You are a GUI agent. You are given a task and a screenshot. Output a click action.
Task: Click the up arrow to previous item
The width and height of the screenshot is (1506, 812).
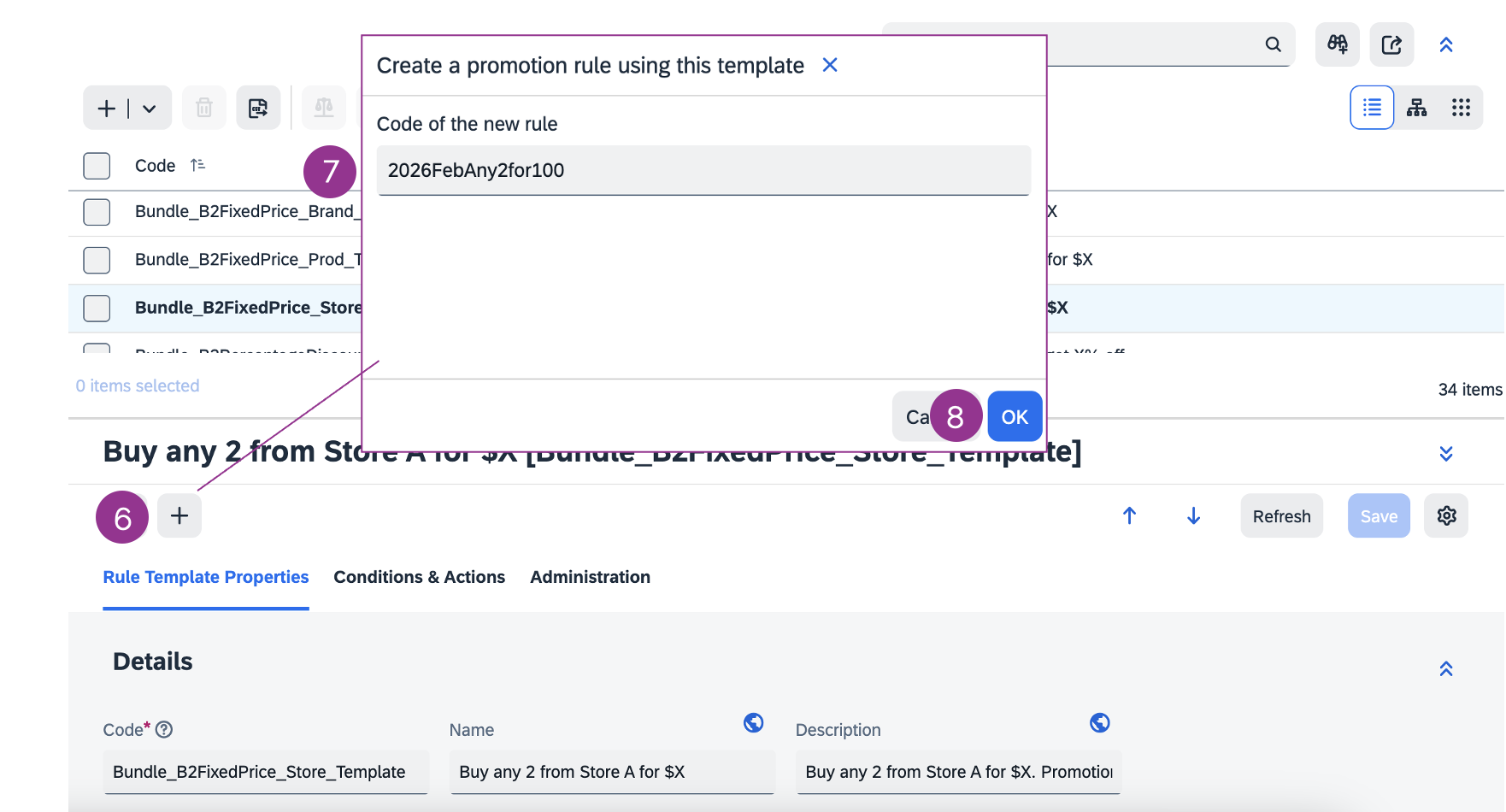pos(1129,515)
